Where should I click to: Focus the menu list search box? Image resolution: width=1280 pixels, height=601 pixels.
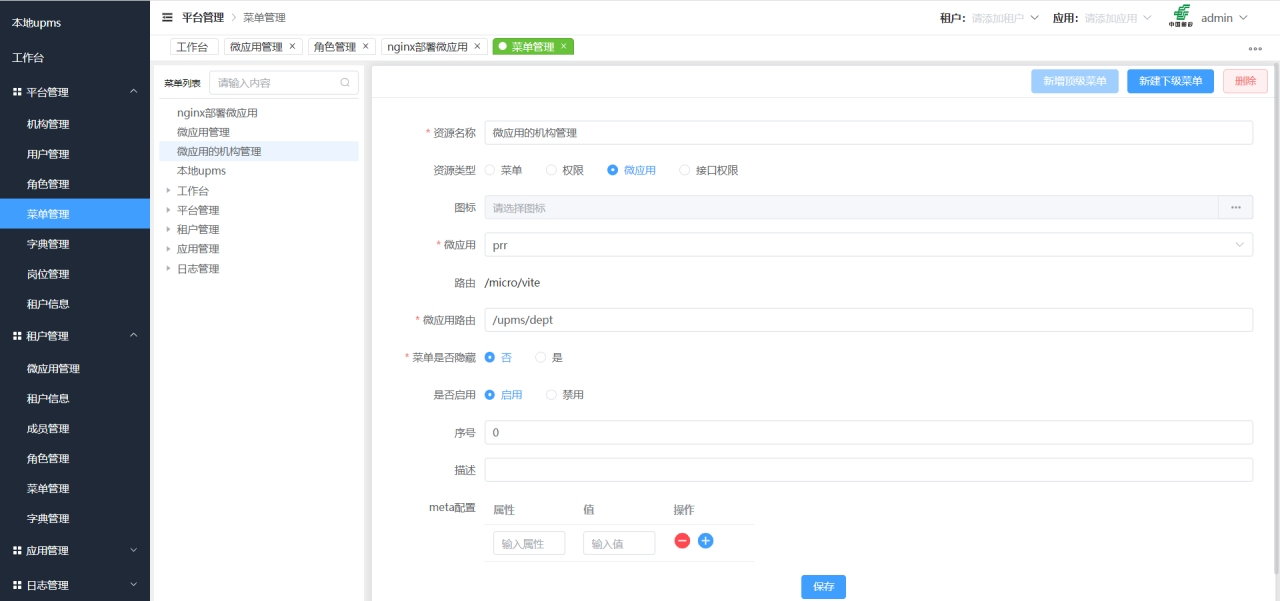[283, 83]
